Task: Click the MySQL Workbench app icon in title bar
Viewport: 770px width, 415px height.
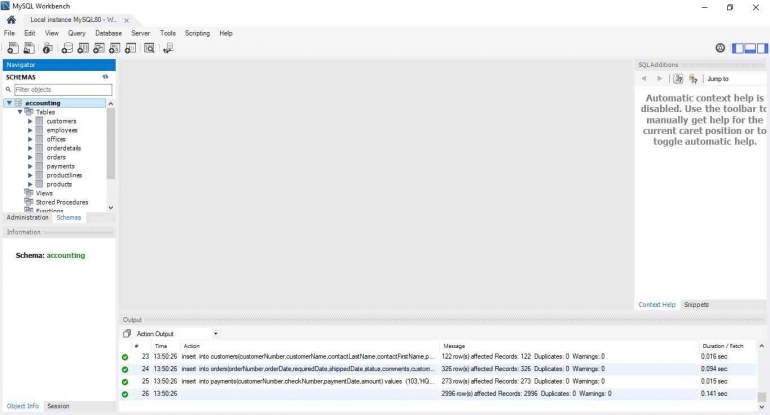Action: pyautogui.click(x=5, y=6)
